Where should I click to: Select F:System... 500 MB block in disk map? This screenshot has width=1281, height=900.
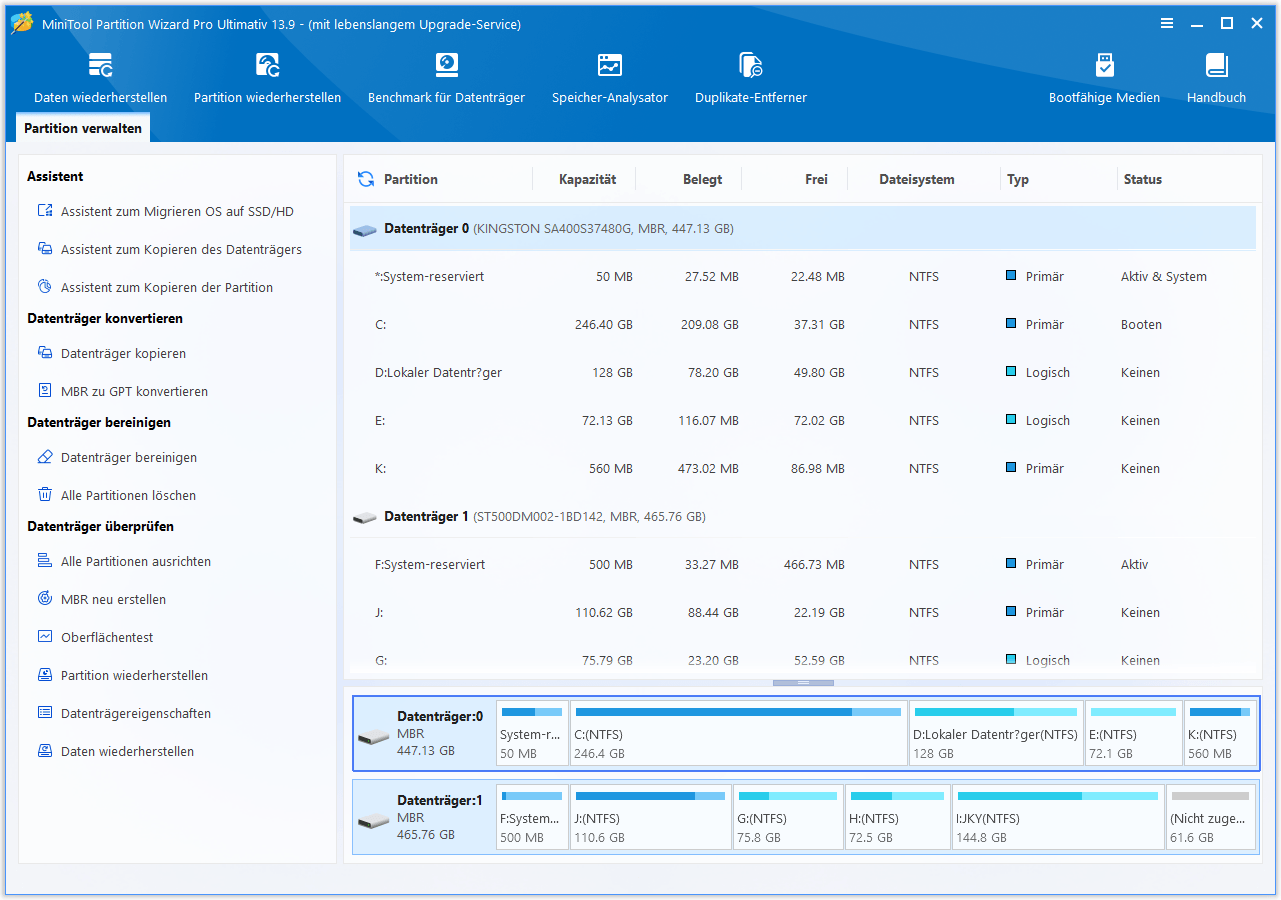tap(532, 817)
